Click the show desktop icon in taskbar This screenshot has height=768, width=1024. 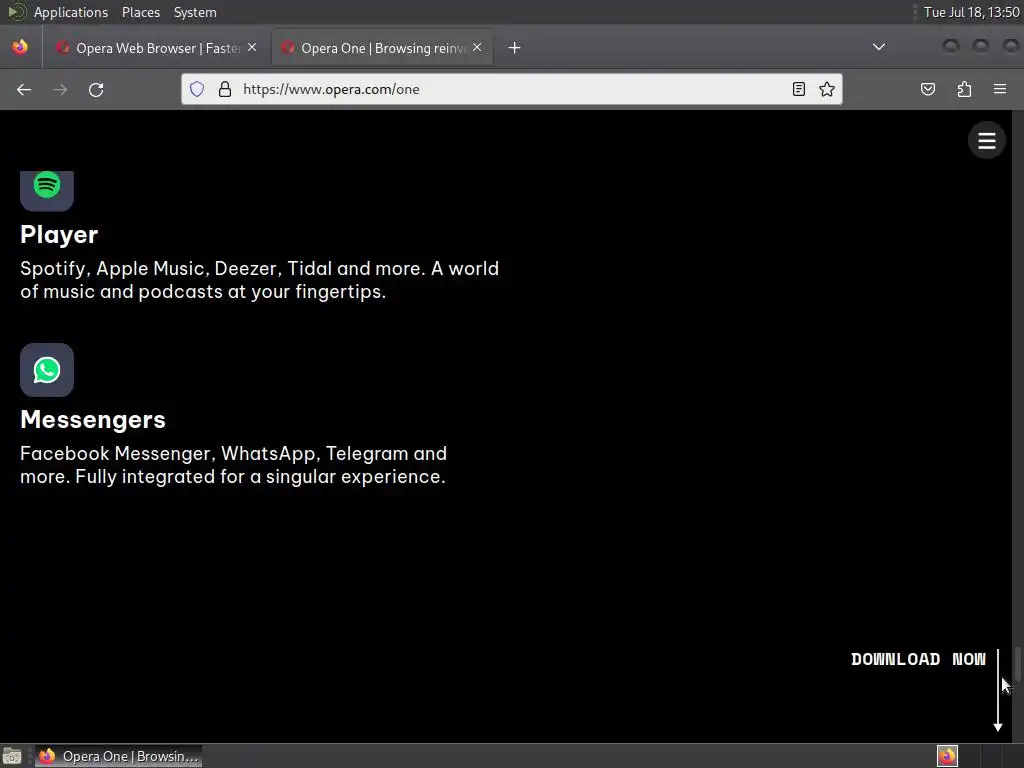pos(12,756)
